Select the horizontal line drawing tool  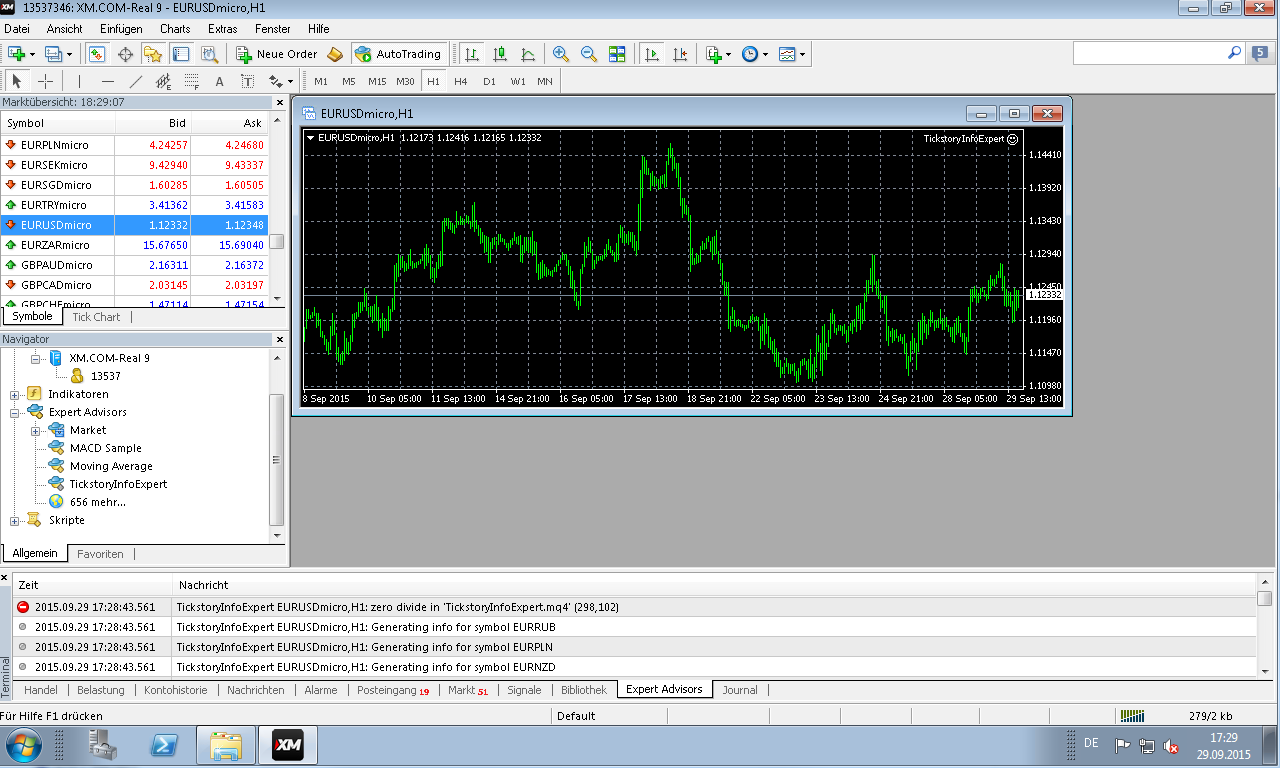pyautogui.click(x=107, y=81)
